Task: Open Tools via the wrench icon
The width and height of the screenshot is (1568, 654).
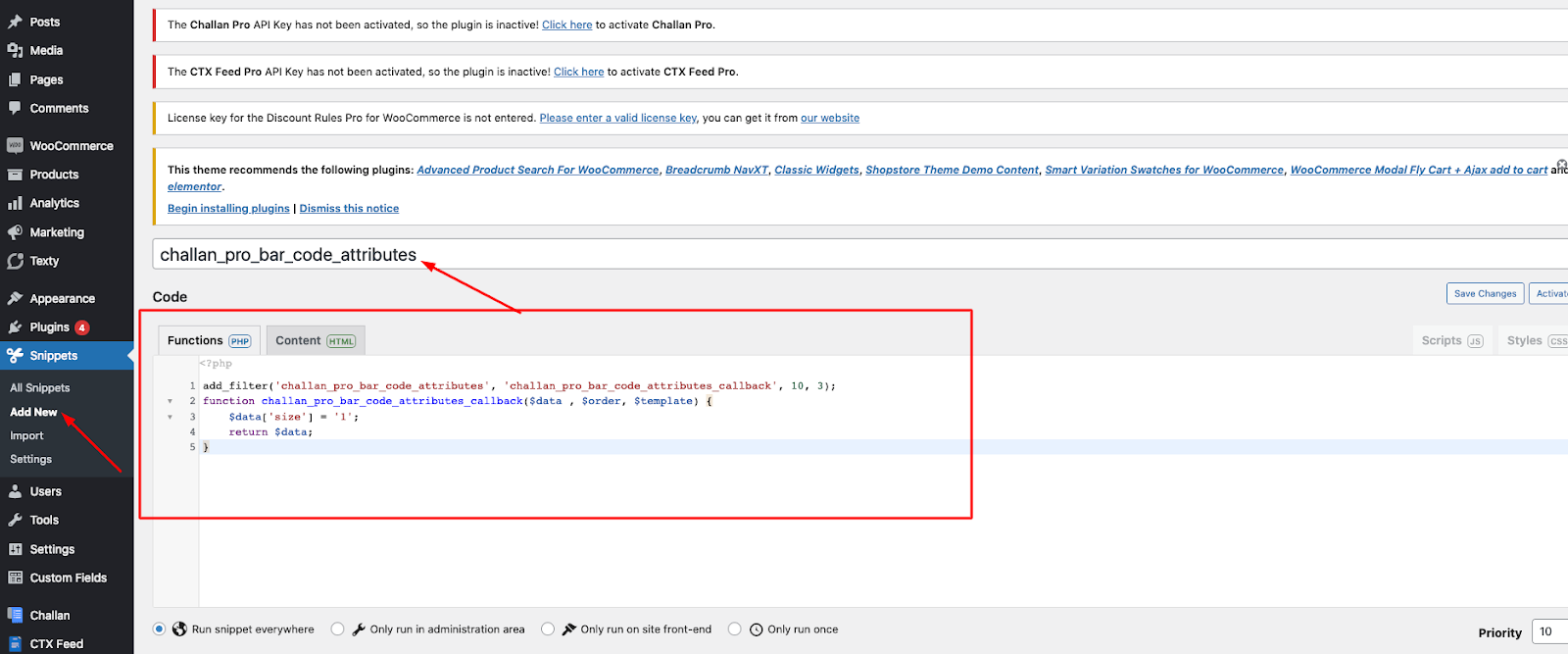Action: [x=15, y=520]
